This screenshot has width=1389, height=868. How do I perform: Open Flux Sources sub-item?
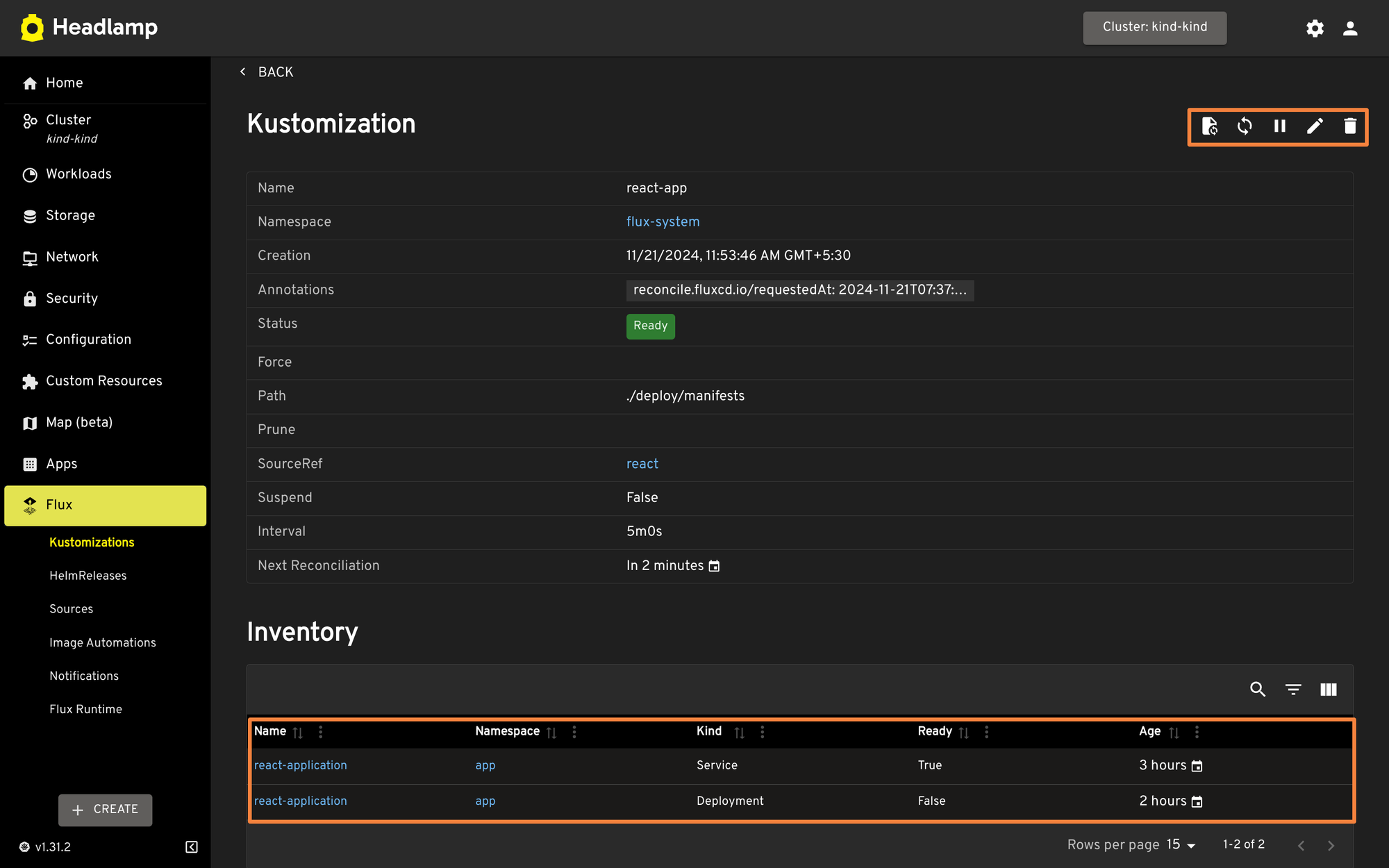(x=72, y=609)
